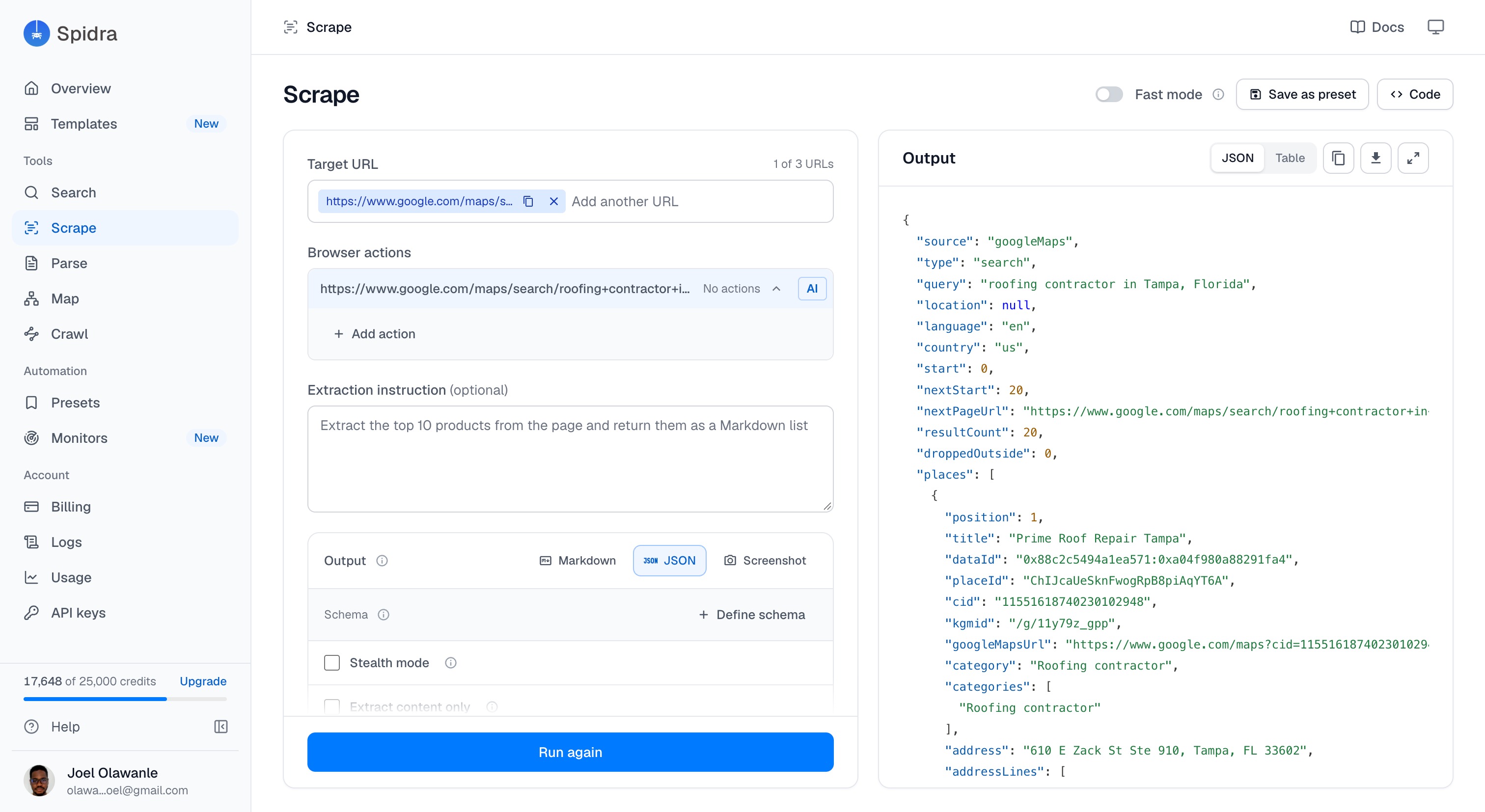Screen dimensions: 1485x812
Task: Open the API keys page
Action: pyautogui.click(x=125, y=613)
